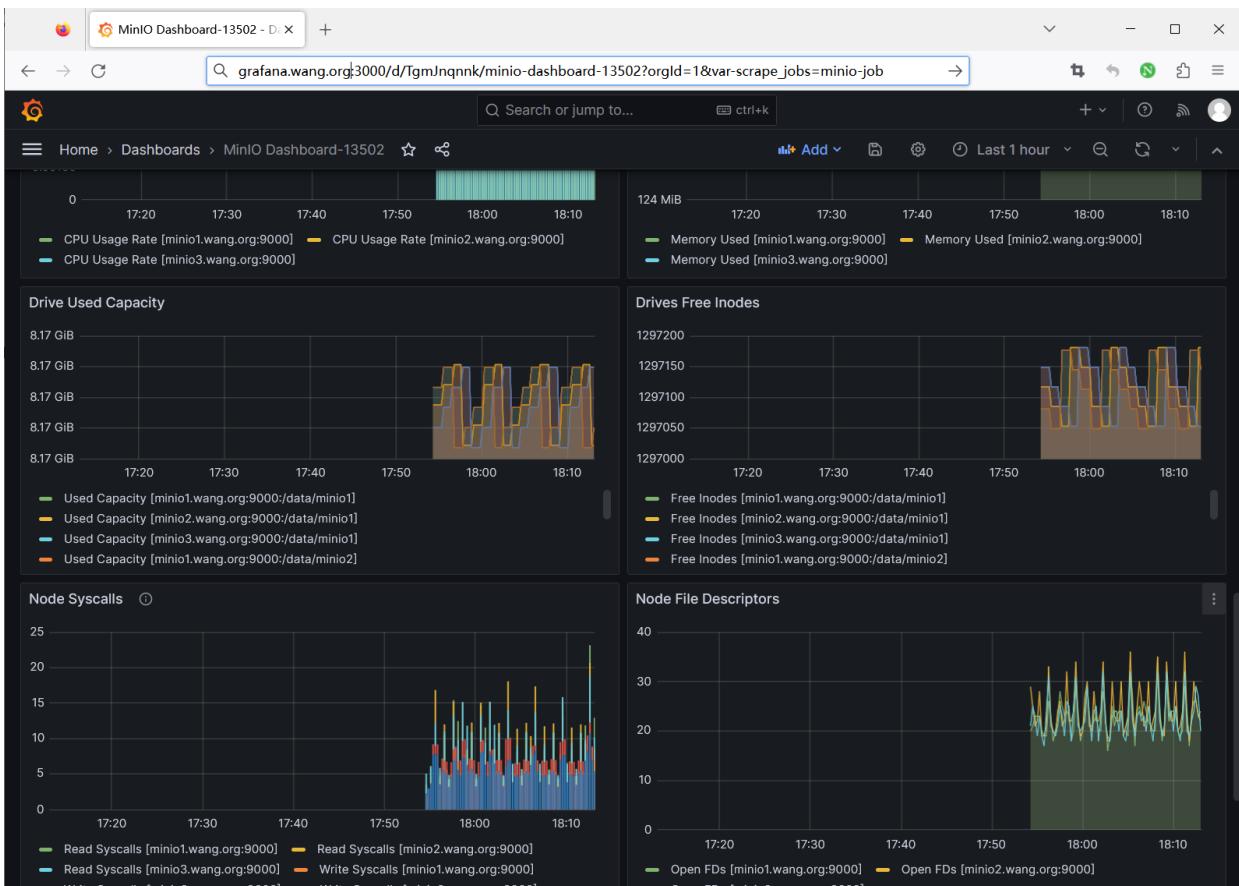Click Drives Free Inodes legend scrollbar
The height and width of the screenshot is (886, 1239).
(x=1214, y=505)
